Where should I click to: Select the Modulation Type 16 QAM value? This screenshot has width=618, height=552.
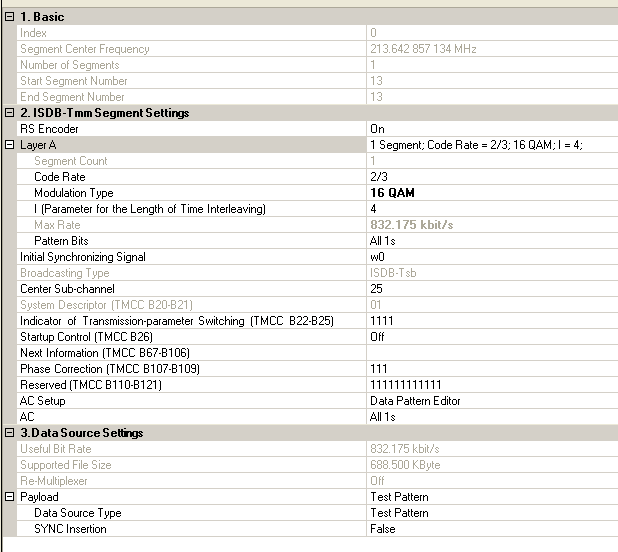click(x=490, y=193)
